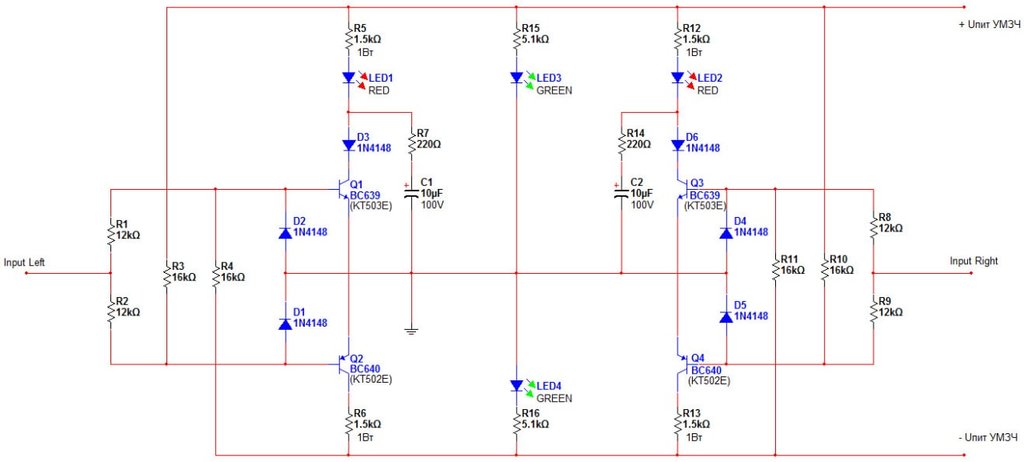
Task: Select resistor R5 1.5kΩ symbol
Action: click(349, 39)
